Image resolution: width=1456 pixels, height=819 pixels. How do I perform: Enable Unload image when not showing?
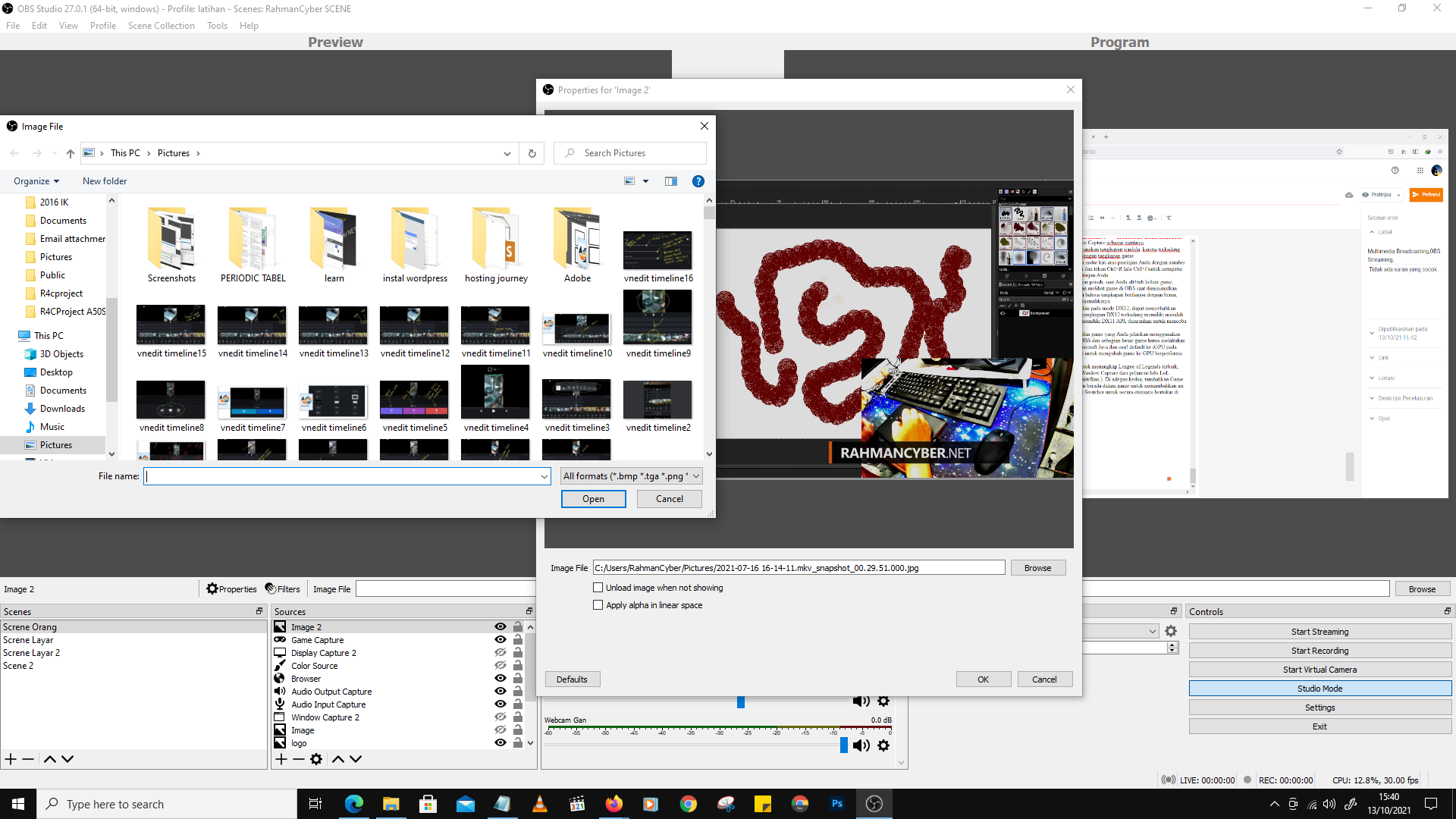point(598,588)
